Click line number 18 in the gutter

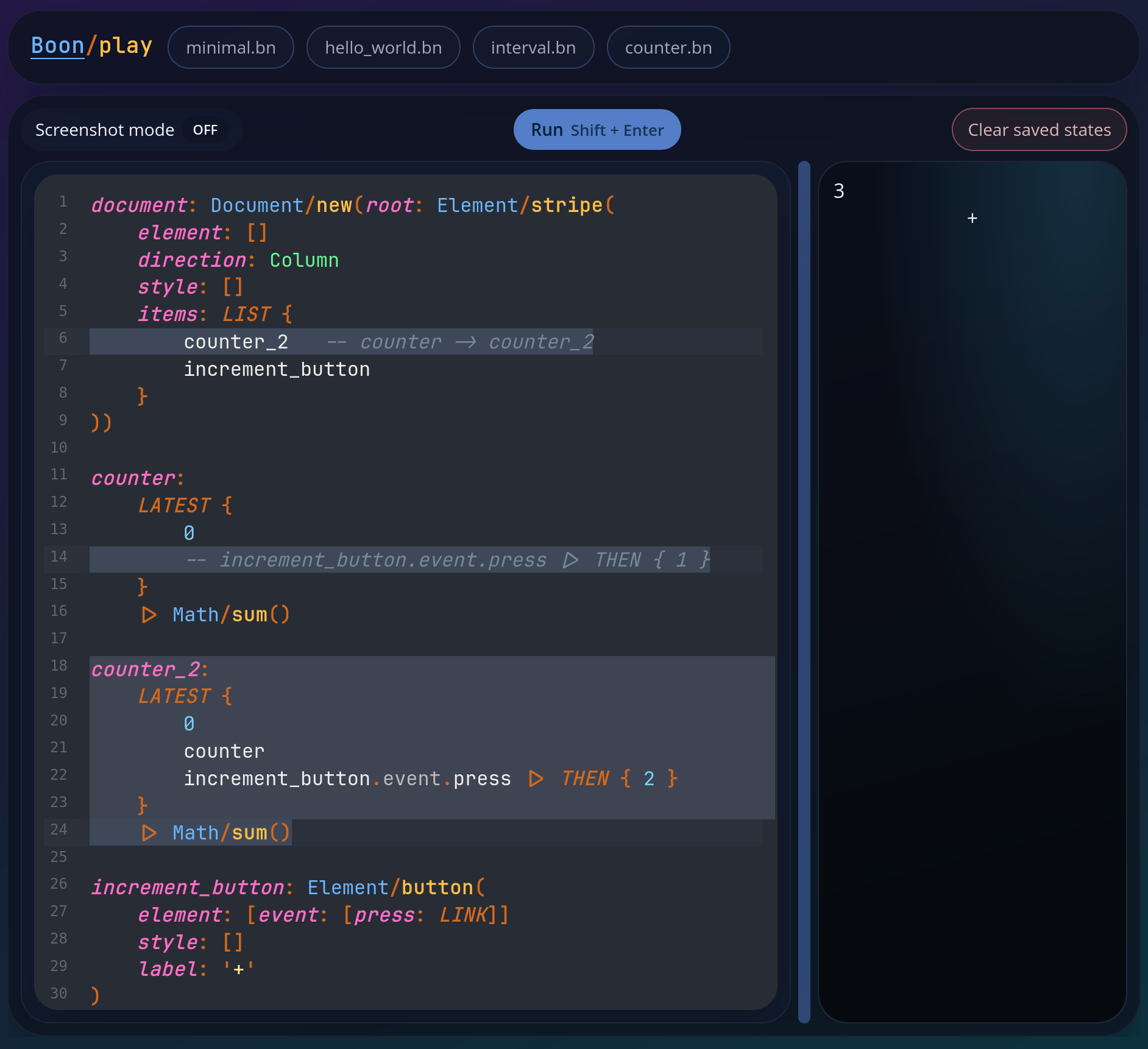[59, 666]
